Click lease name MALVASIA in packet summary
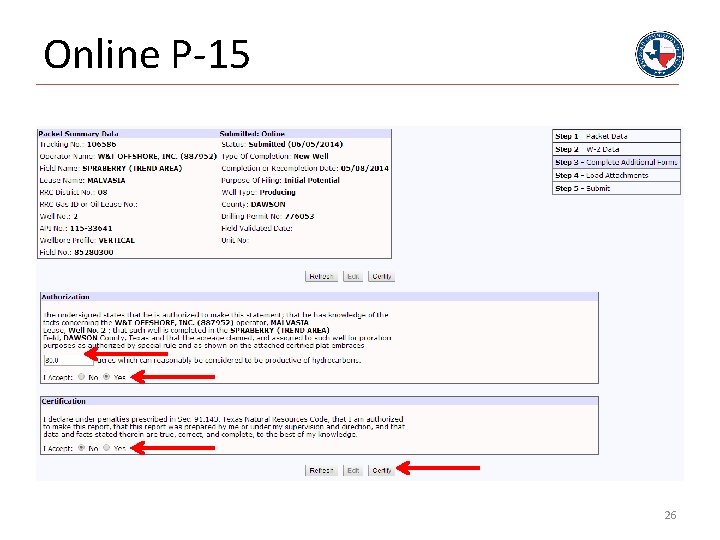The width and height of the screenshot is (720, 540). (x=106, y=180)
